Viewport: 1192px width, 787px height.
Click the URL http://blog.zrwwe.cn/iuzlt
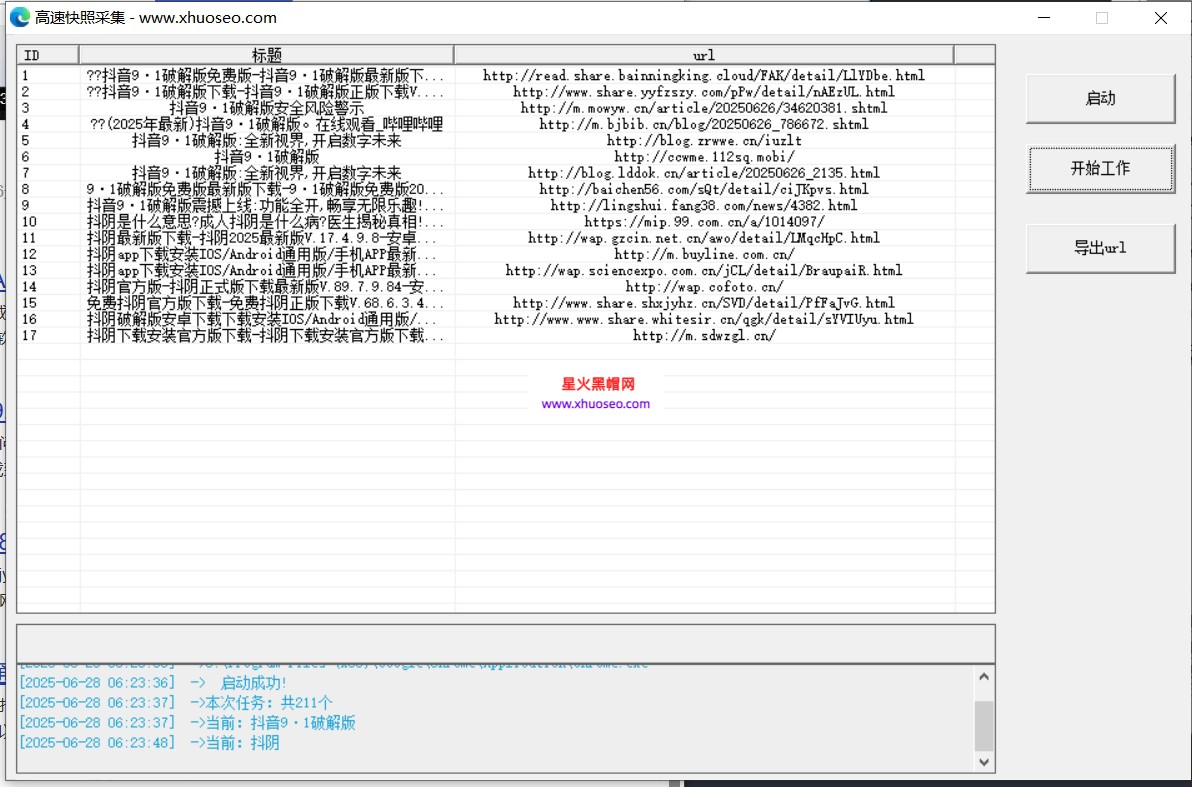pyautogui.click(x=704, y=141)
